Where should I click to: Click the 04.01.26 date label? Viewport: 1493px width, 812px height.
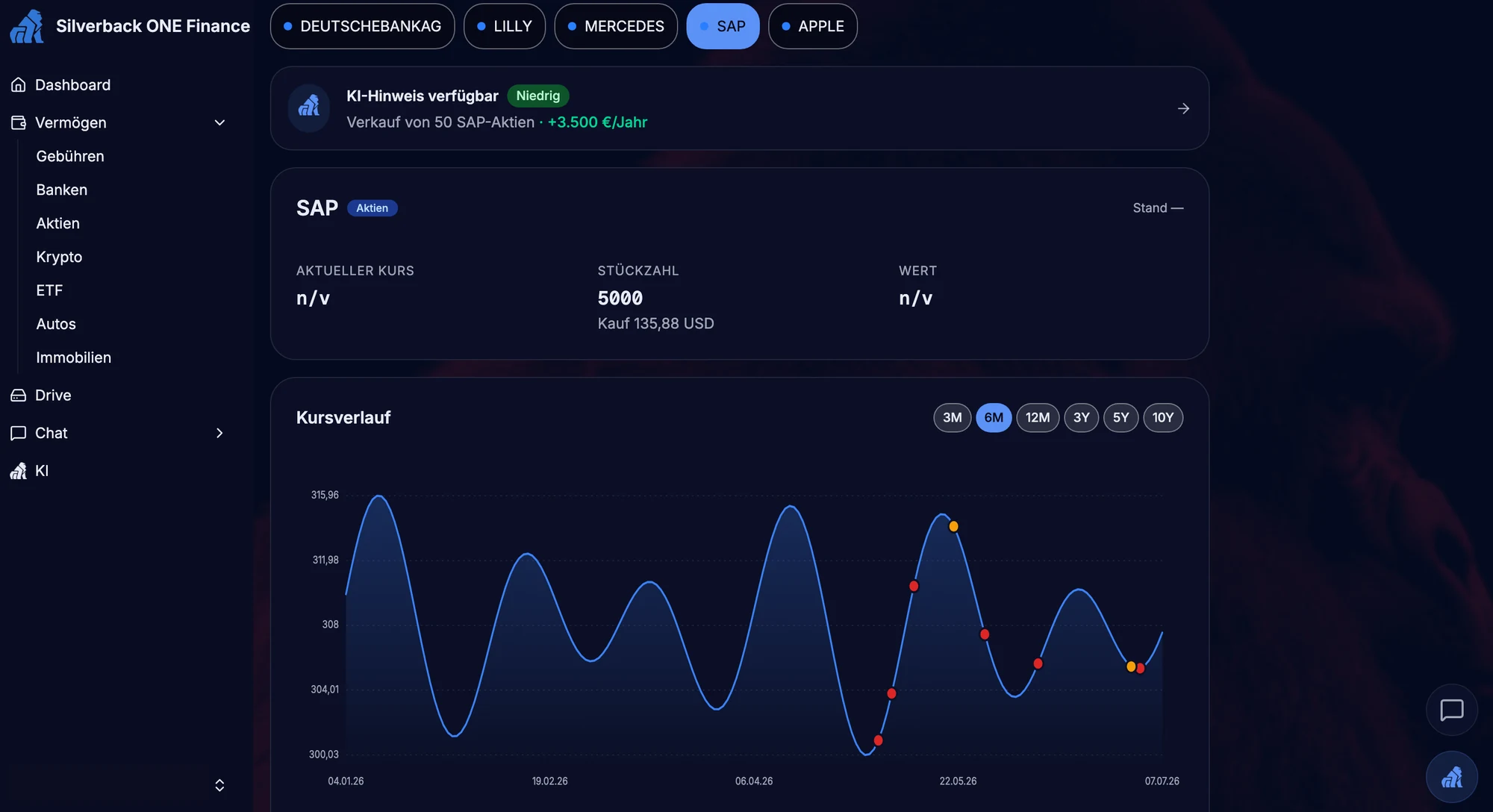346,781
